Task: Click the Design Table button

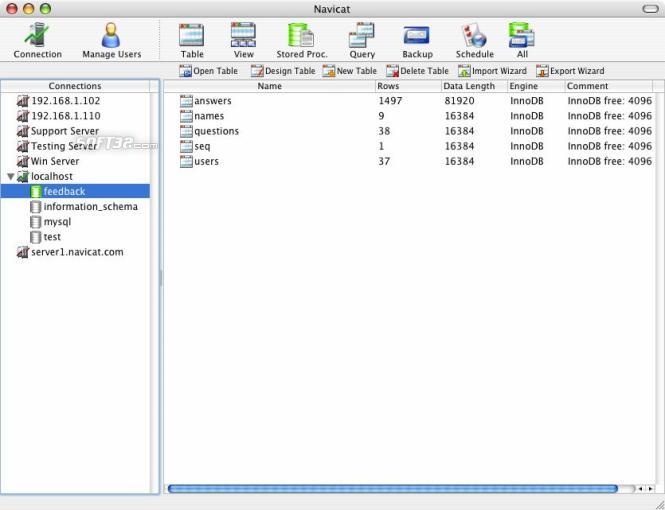Action: (x=283, y=71)
